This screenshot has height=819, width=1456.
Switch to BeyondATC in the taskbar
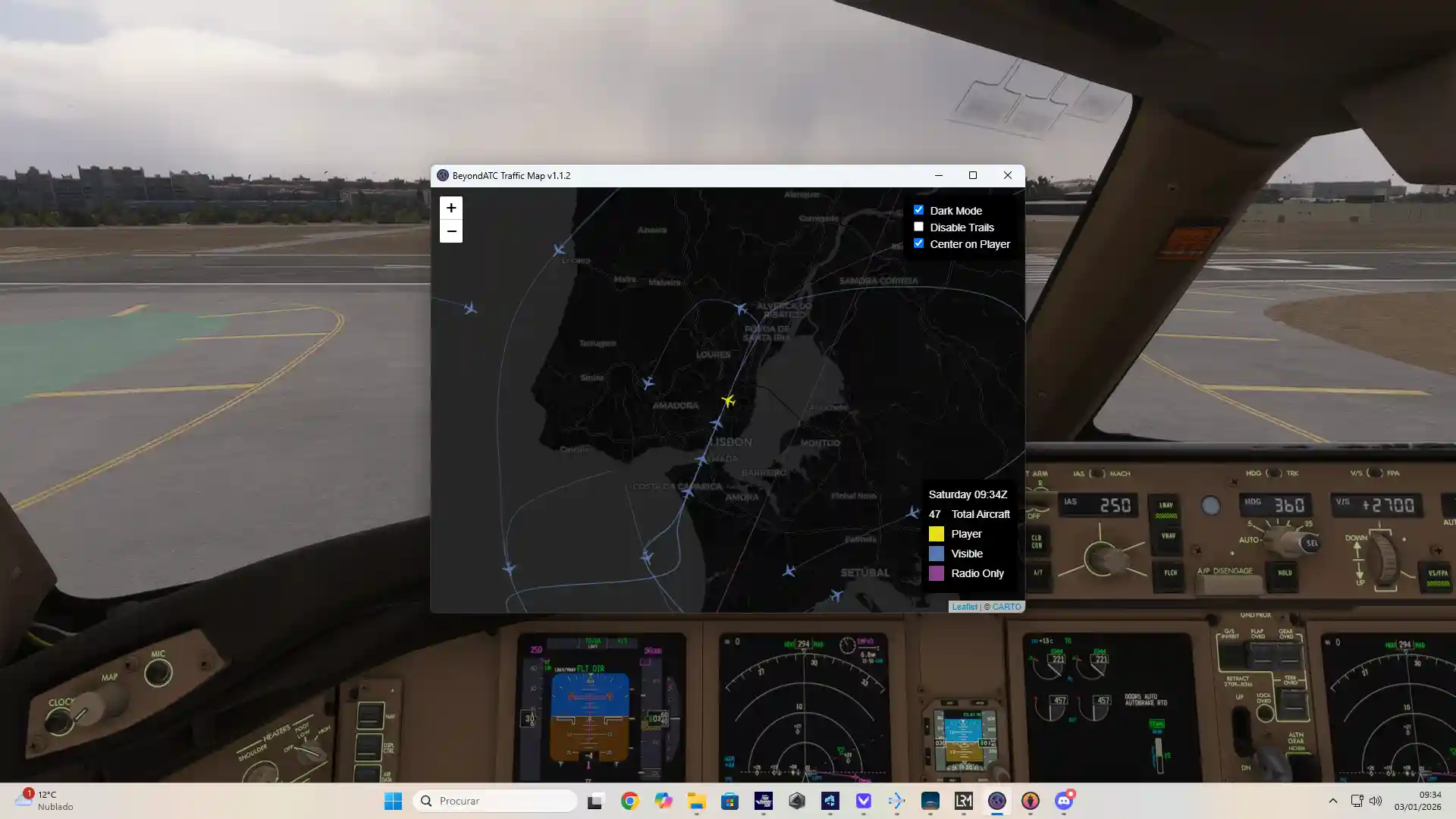click(996, 801)
